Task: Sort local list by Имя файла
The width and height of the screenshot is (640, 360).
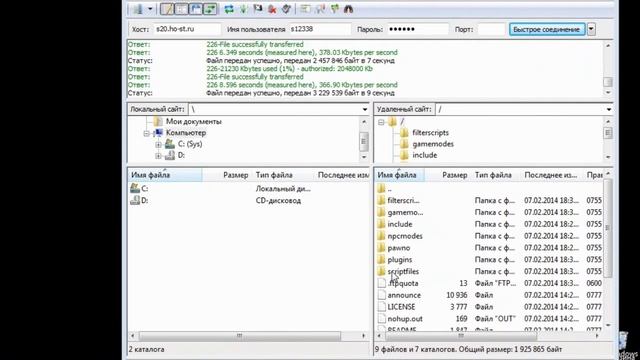Action: click(165, 175)
